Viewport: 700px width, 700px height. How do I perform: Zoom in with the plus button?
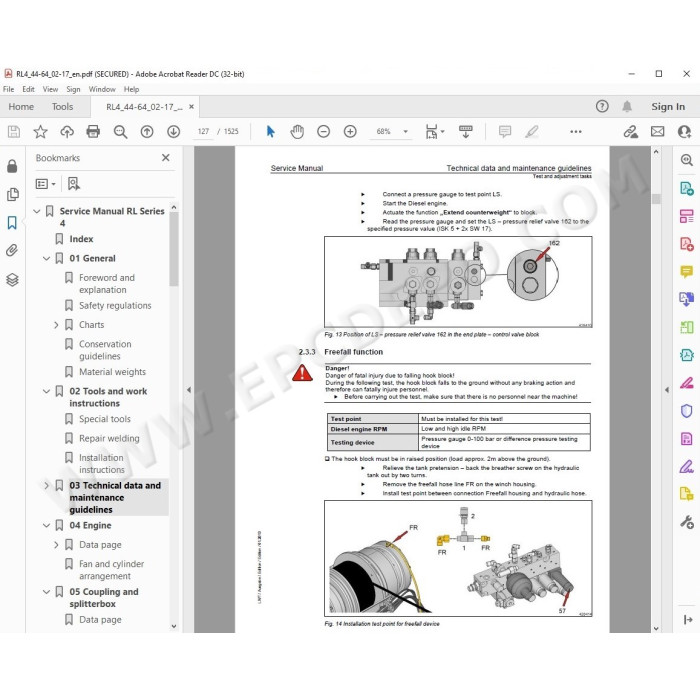pyautogui.click(x=350, y=132)
